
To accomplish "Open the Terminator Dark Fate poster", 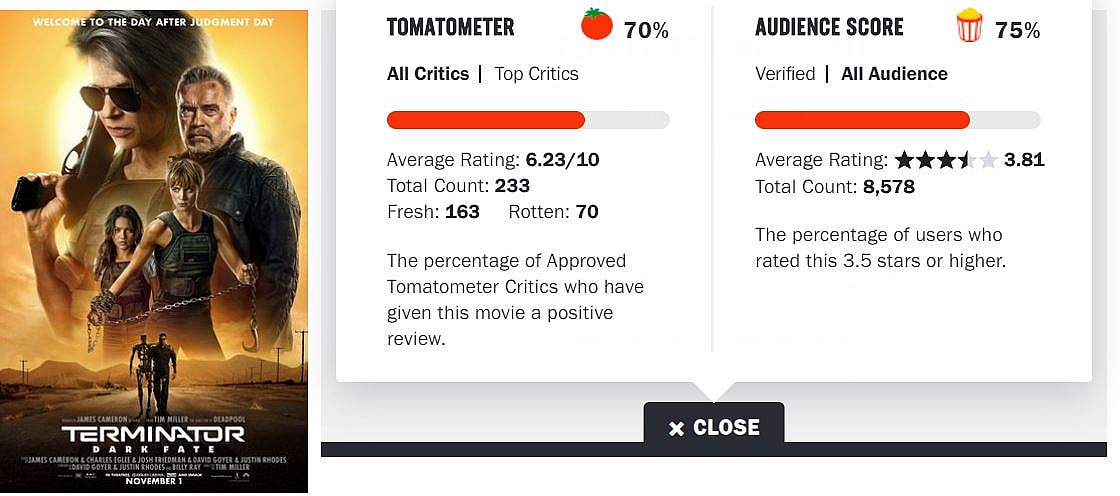I will pyautogui.click(x=154, y=250).
